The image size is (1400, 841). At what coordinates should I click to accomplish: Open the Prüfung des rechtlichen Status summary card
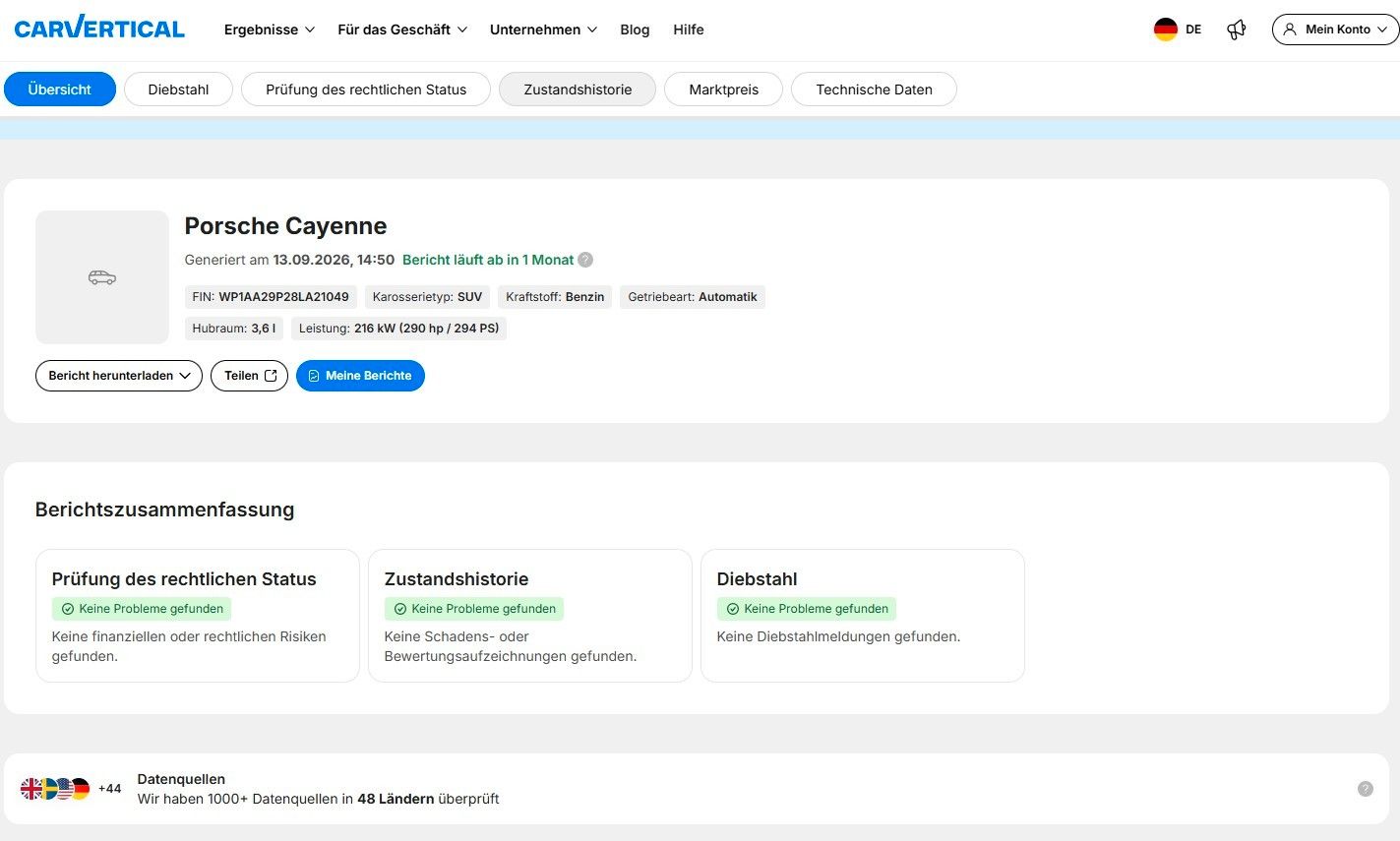coord(198,616)
